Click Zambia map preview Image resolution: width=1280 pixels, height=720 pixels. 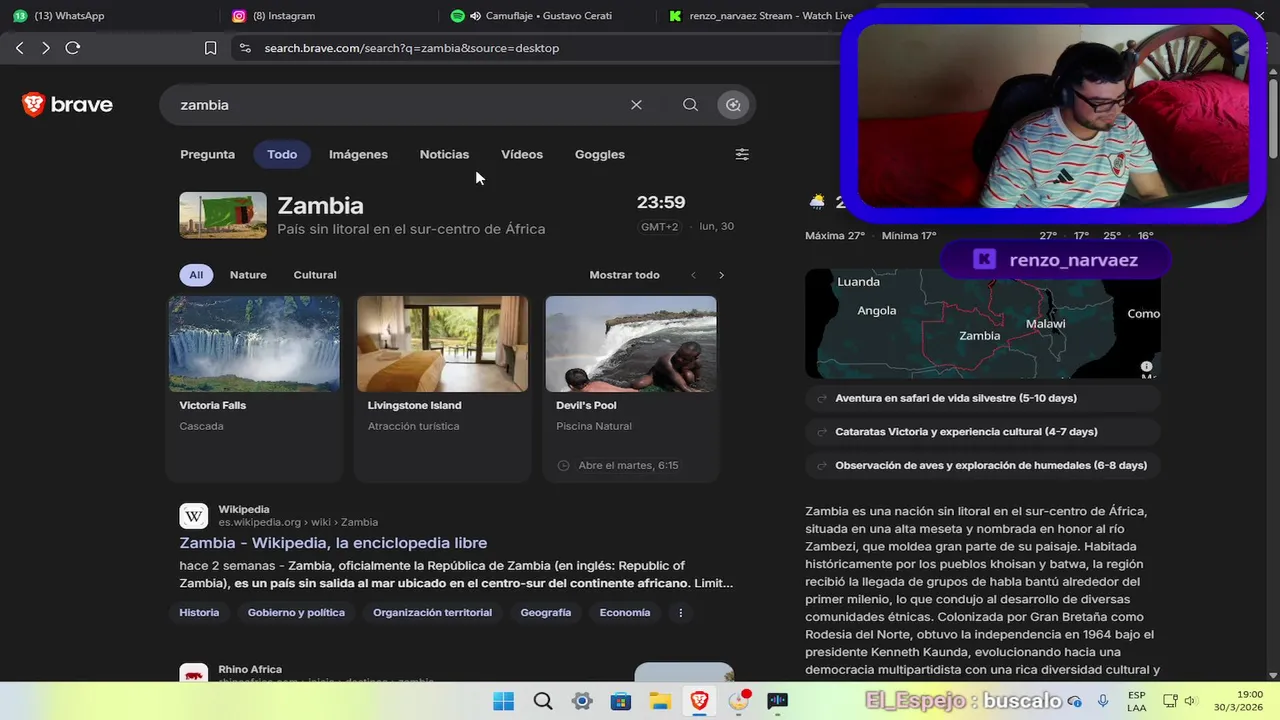tap(982, 323)
